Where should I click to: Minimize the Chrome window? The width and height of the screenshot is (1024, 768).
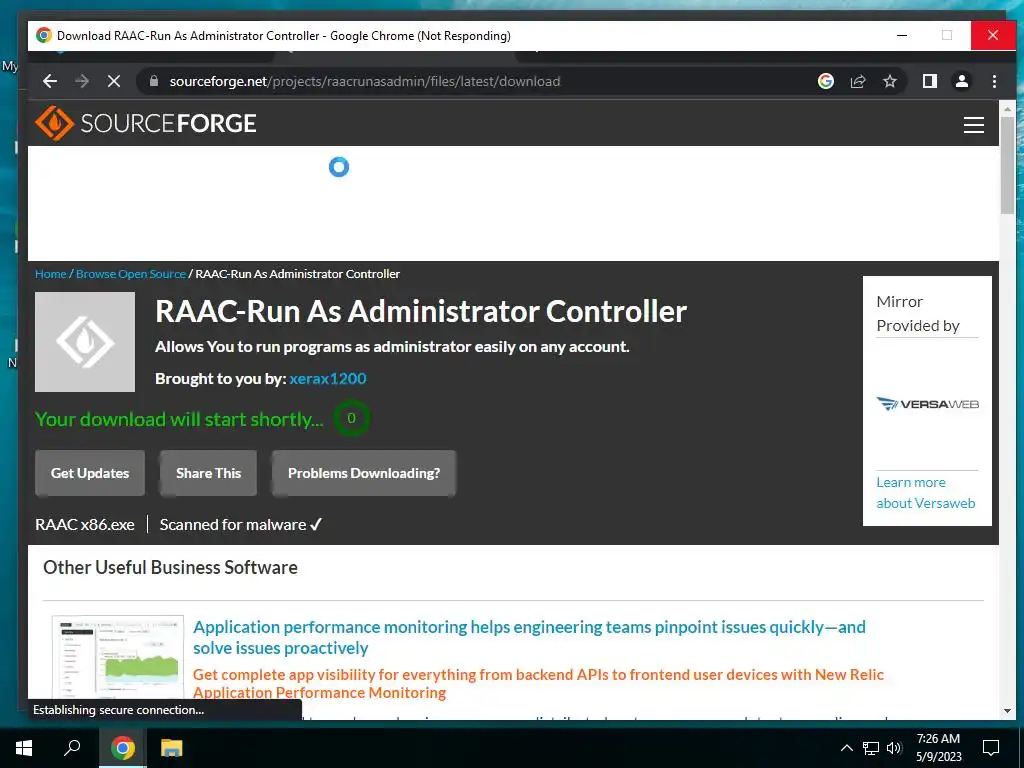[x=902, y=35]
